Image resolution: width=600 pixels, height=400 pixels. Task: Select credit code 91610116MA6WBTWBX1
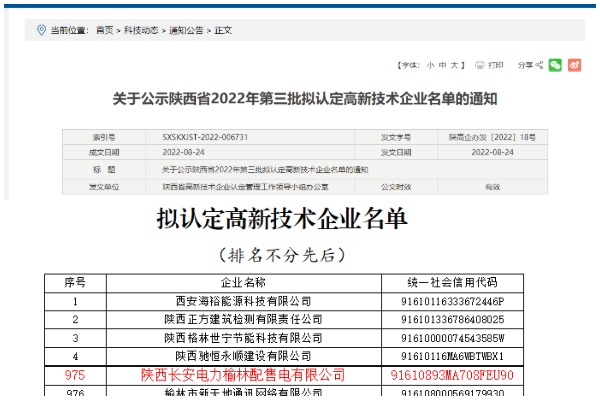coord(452,356)
